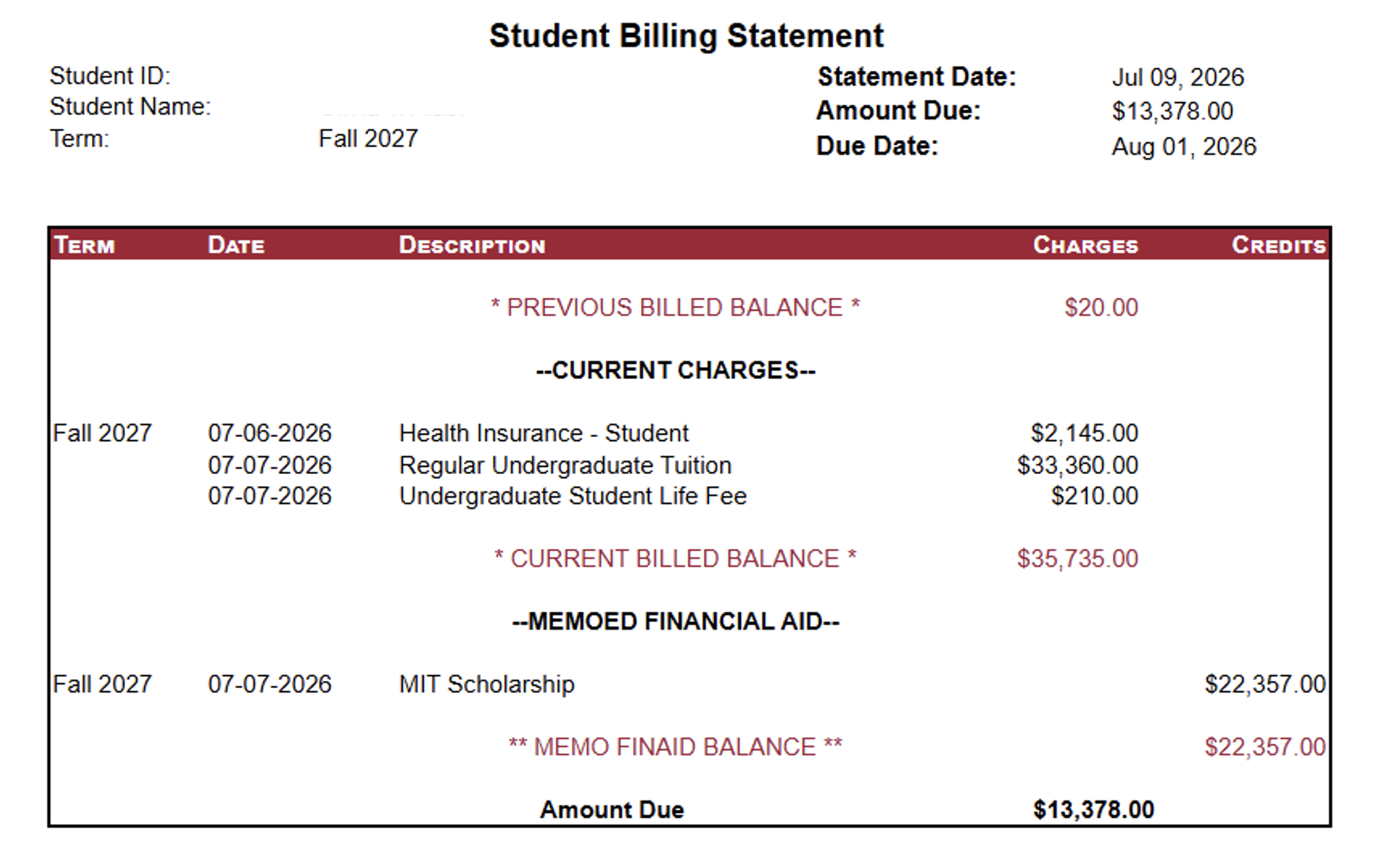The width and height of the screenshot is (1389, 868).
Task: Click the Fall 2027 term value
Action: click(368, 139)
